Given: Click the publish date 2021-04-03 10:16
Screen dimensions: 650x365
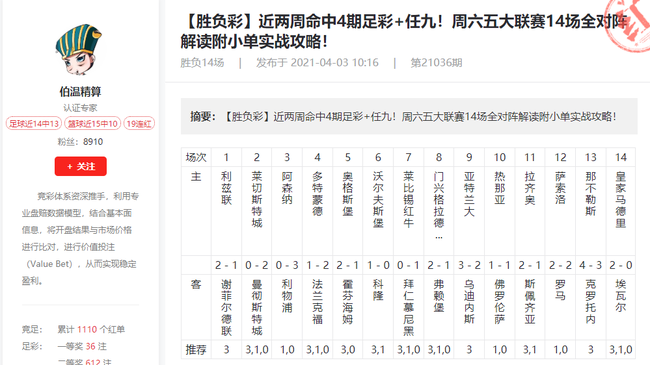Looking at the screenshot, I should click(334, 63).
